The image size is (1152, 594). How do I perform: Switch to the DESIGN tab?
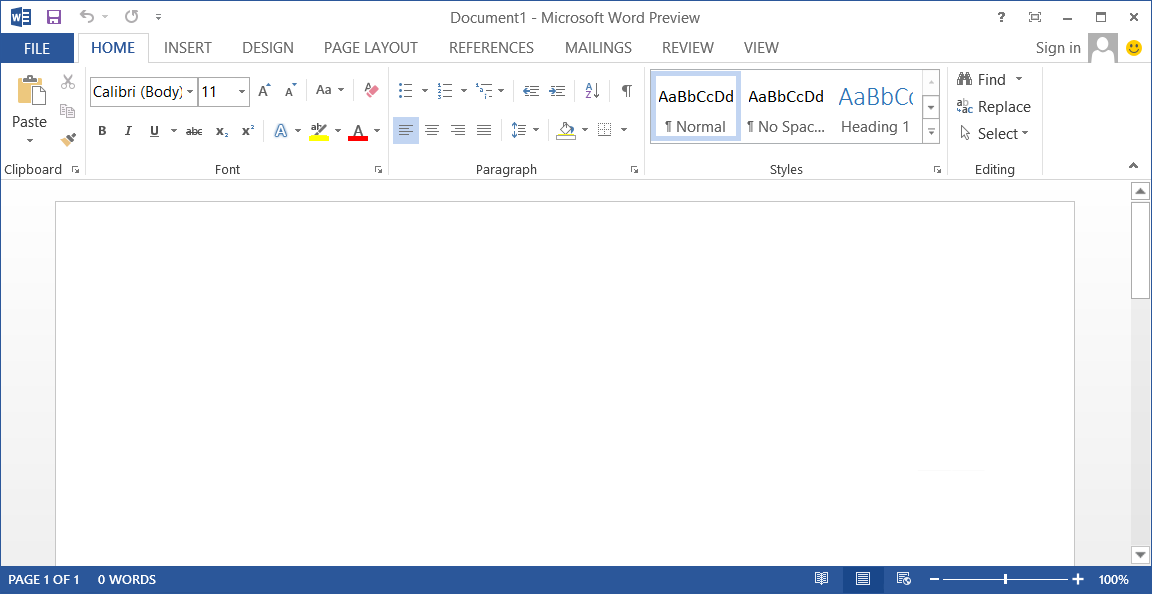(x=267, y=48)
